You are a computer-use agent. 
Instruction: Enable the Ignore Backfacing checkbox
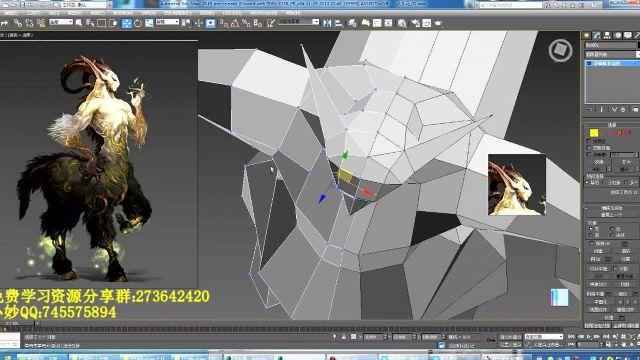(x=589, y=147)
